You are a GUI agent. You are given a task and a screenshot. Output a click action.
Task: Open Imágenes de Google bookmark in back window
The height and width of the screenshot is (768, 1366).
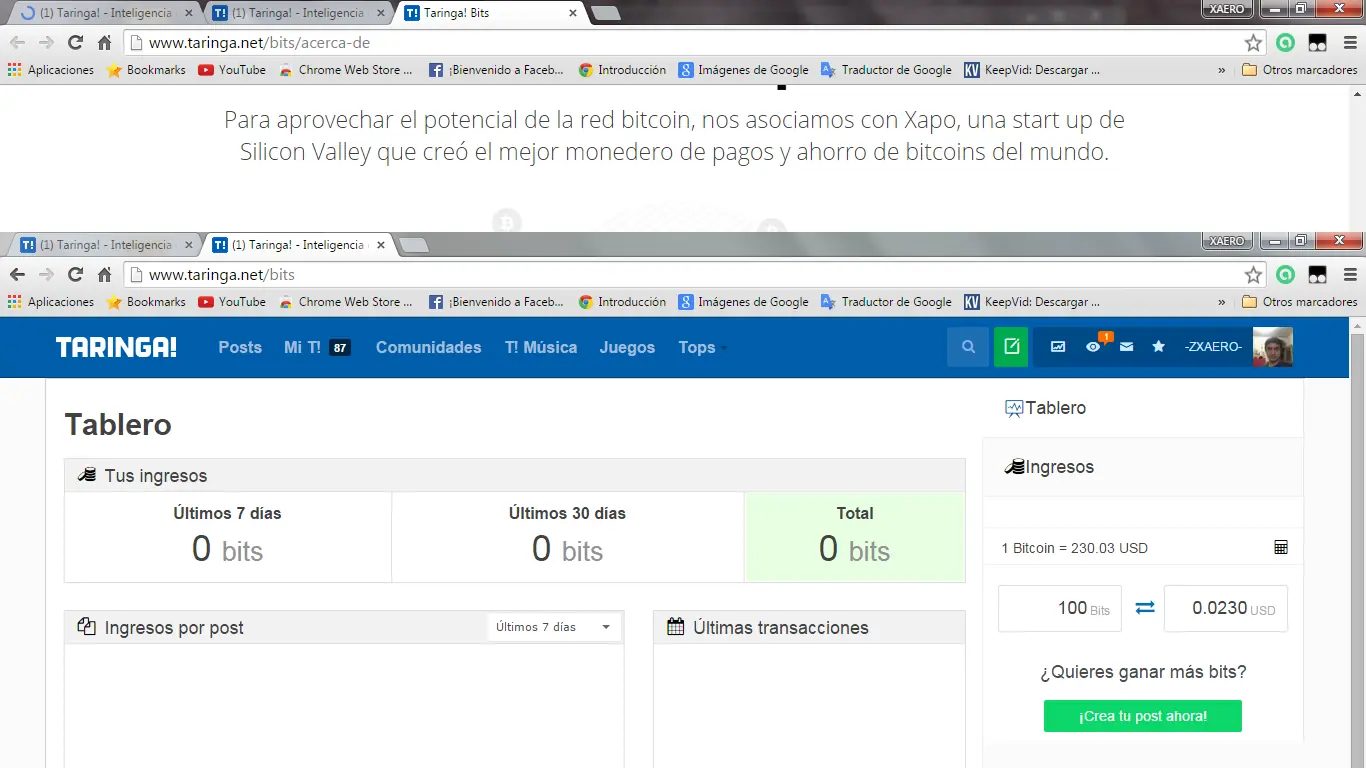744,70
